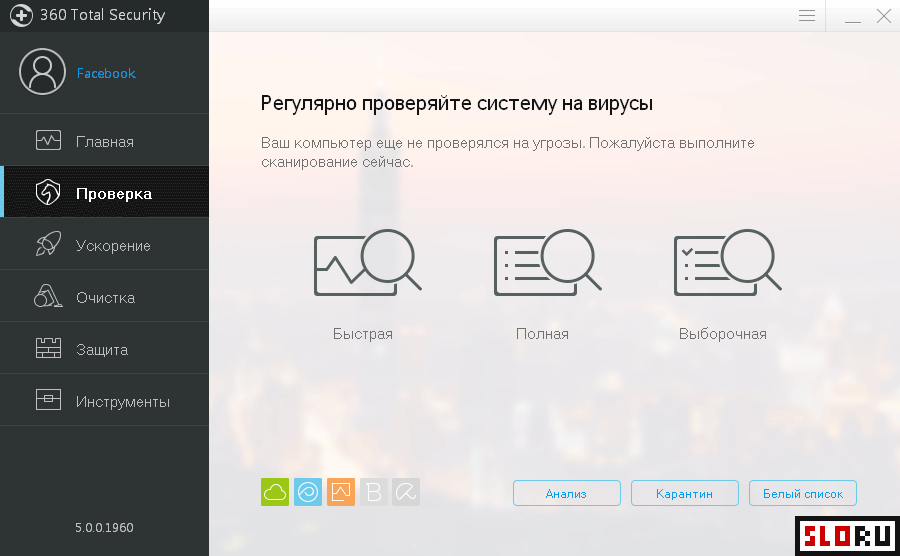
Task: Launch the Выборочная scan icon
Action: (x=727, y=263)
